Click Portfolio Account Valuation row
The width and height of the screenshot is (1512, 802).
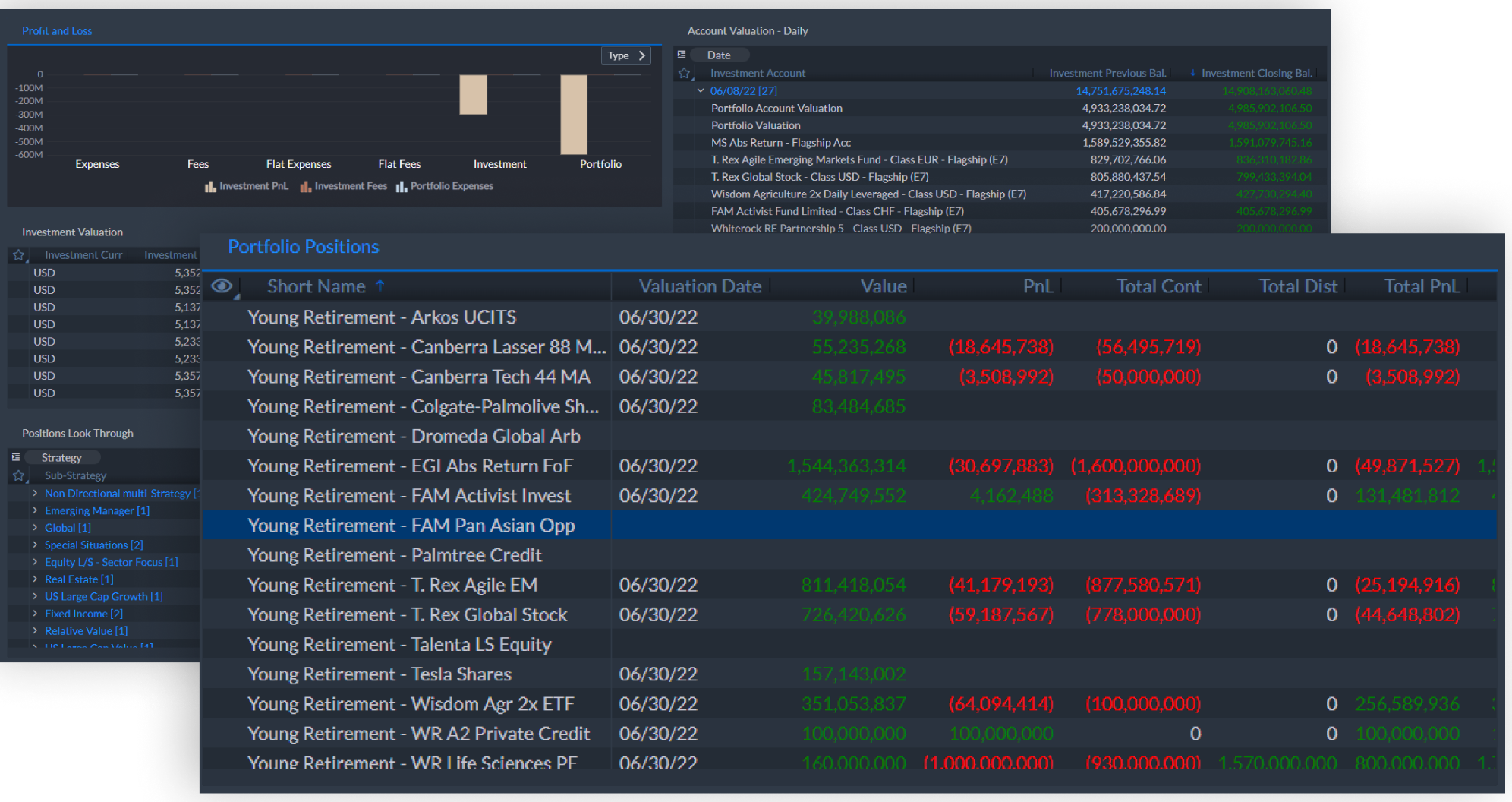point(1000,108)
